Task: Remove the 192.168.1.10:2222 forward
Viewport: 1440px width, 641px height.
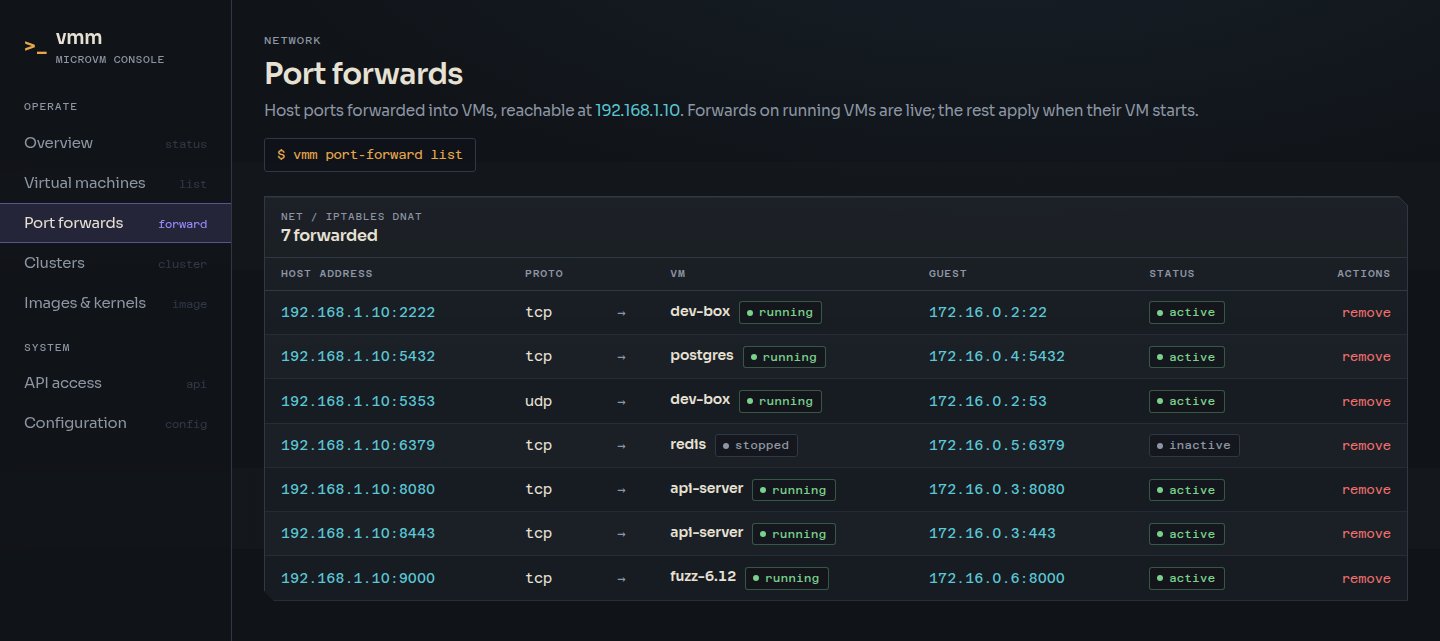Action: [x=1366, y=313]
